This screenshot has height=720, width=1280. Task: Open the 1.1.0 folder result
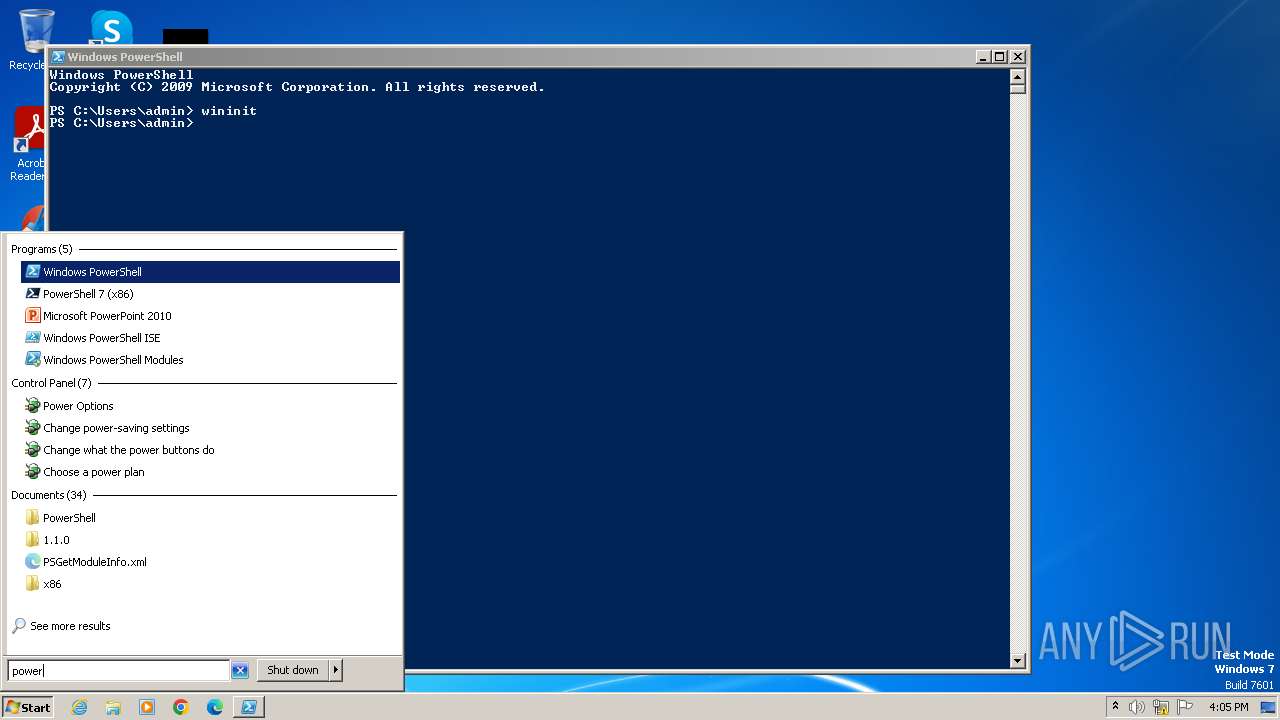click(210, 540)
